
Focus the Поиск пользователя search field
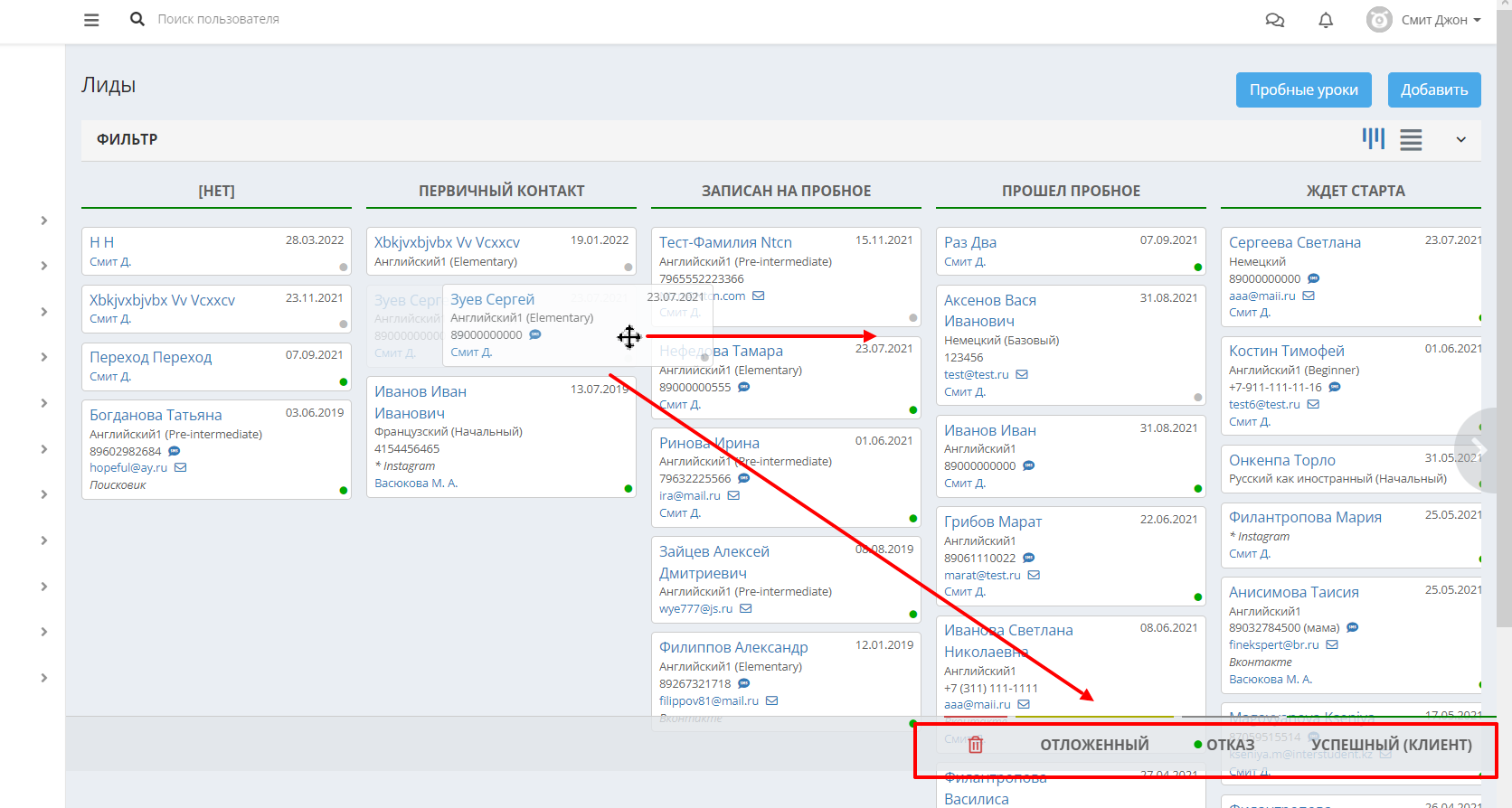218,19
